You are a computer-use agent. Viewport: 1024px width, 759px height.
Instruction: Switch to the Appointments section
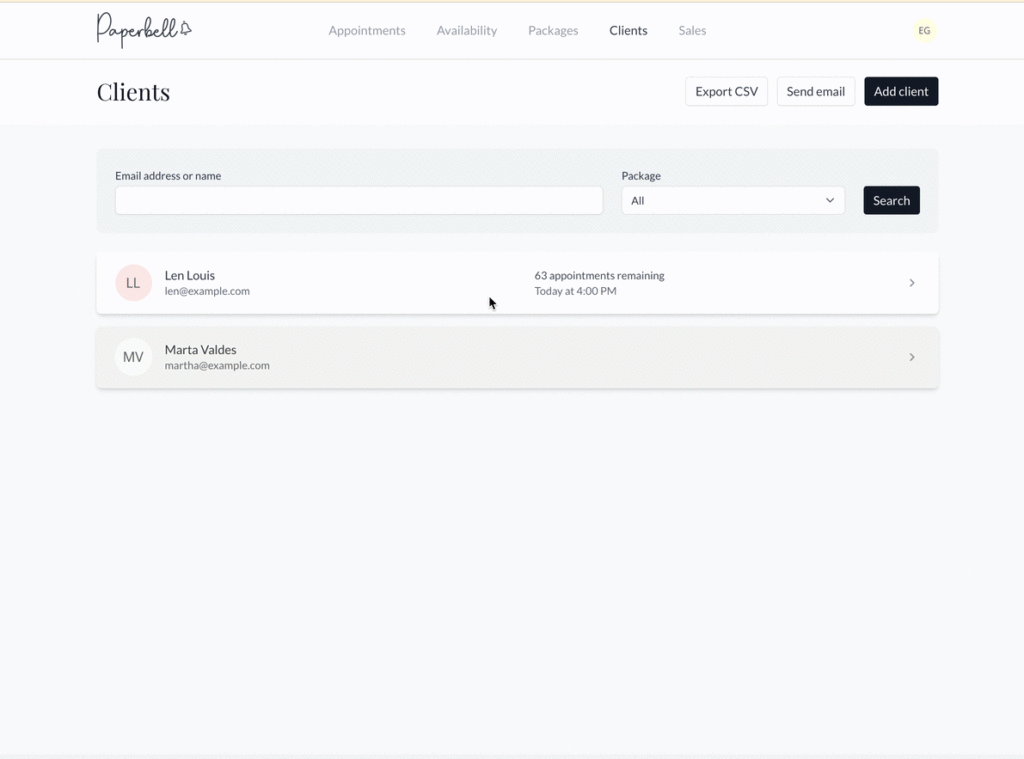click(367, 30)
